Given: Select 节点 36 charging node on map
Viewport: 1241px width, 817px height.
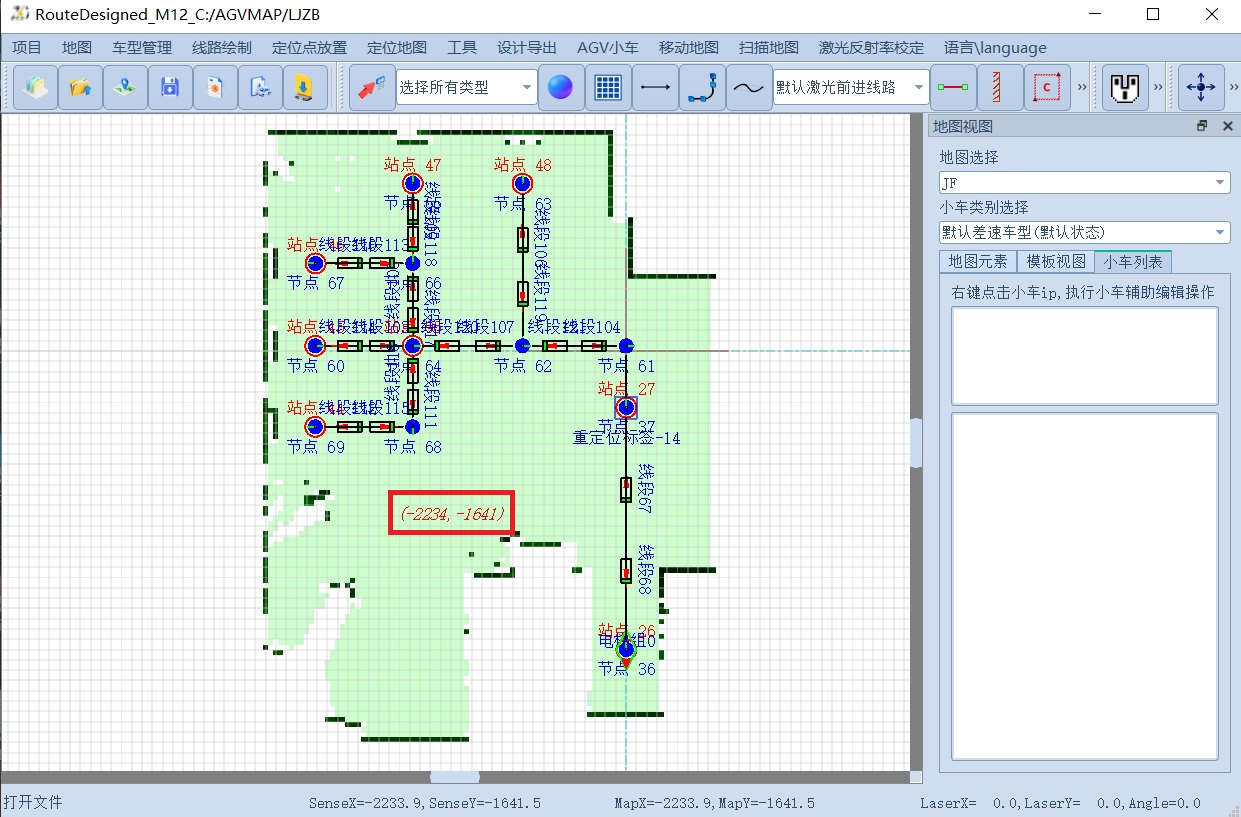Looking at the screenshot, I should pos(626,649).
